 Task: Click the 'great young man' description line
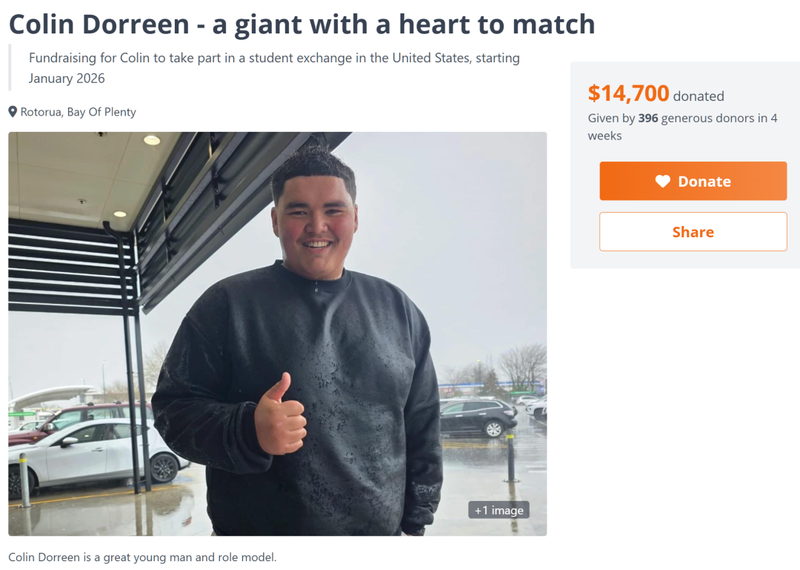tap(142, 557)
